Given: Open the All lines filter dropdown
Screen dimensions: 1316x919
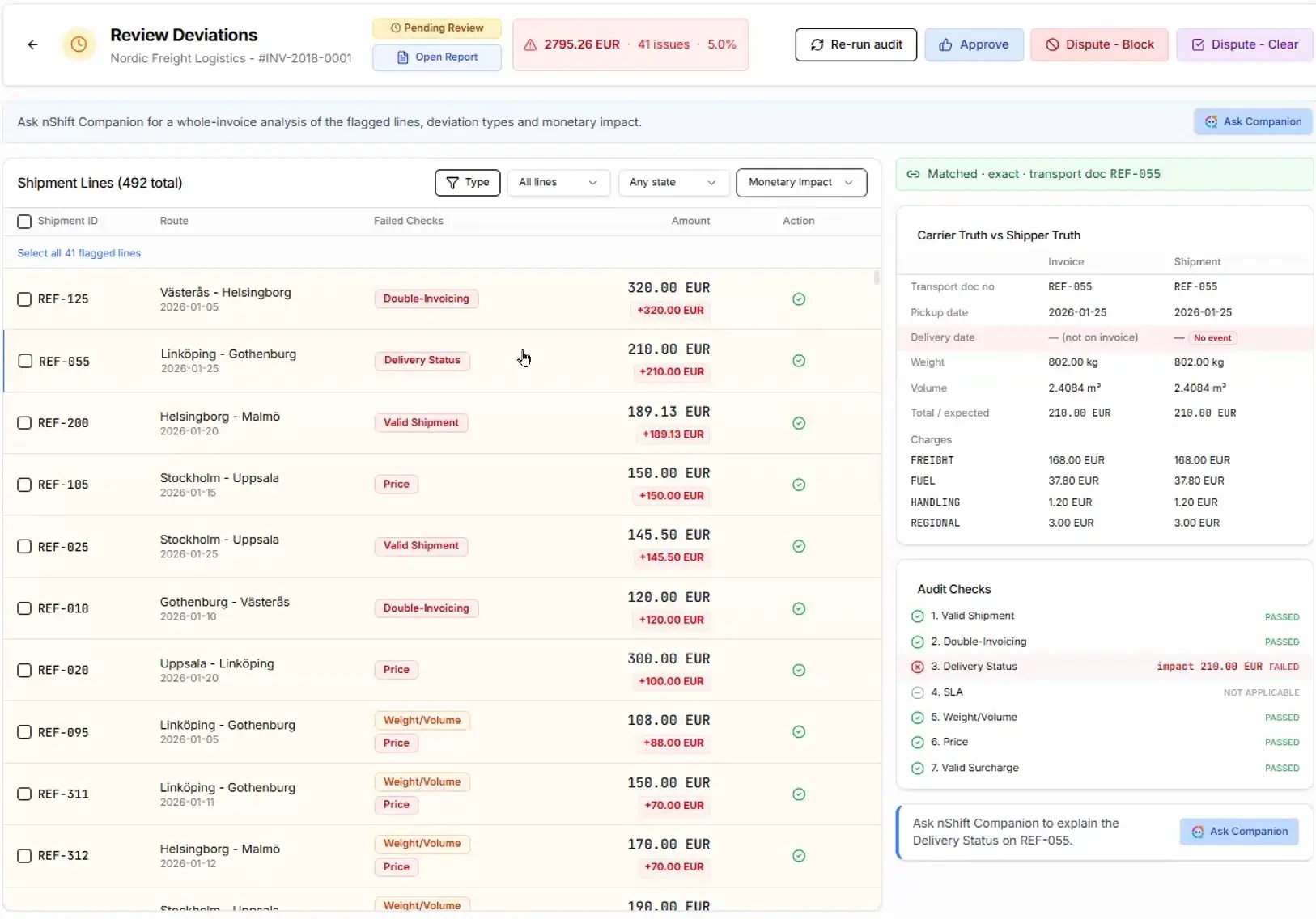Looking at the screenshot, I should pos(558,183).
